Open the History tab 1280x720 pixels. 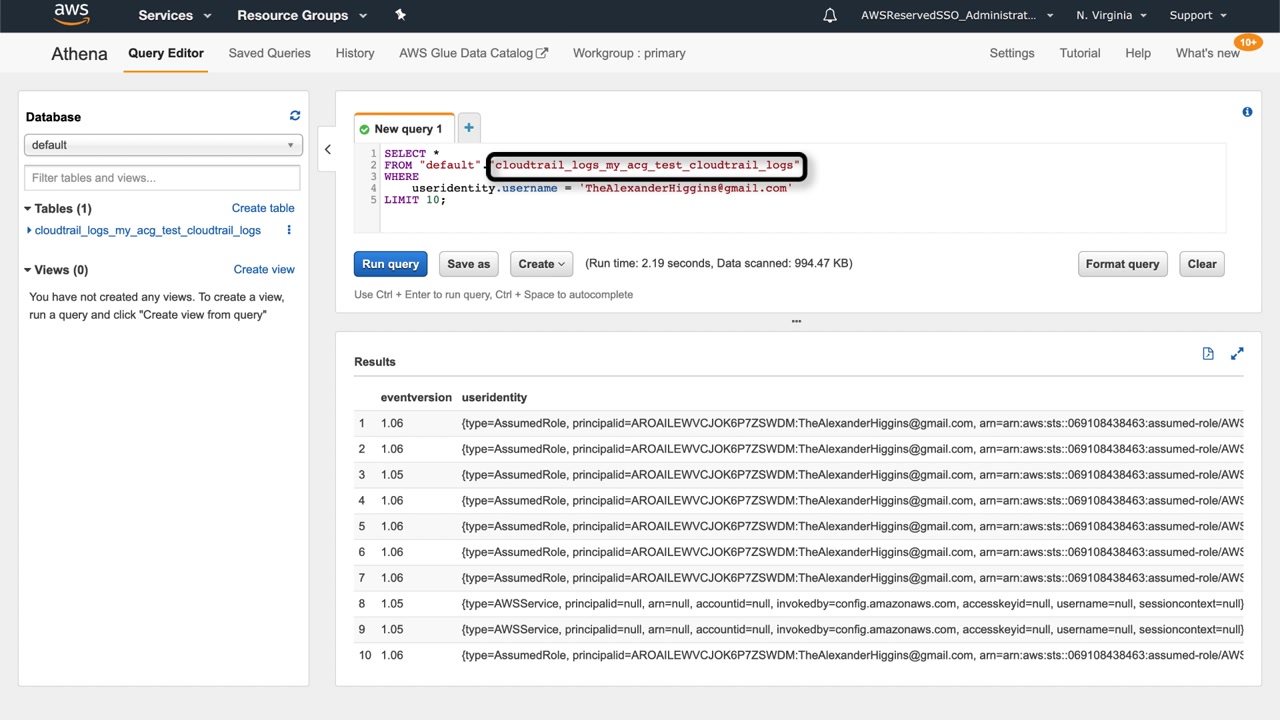355,53
